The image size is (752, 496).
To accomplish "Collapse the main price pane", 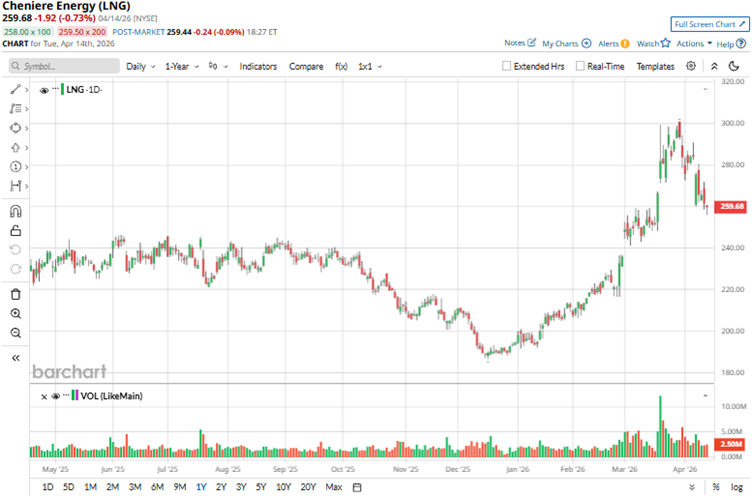I will click(x=705, y=89).
